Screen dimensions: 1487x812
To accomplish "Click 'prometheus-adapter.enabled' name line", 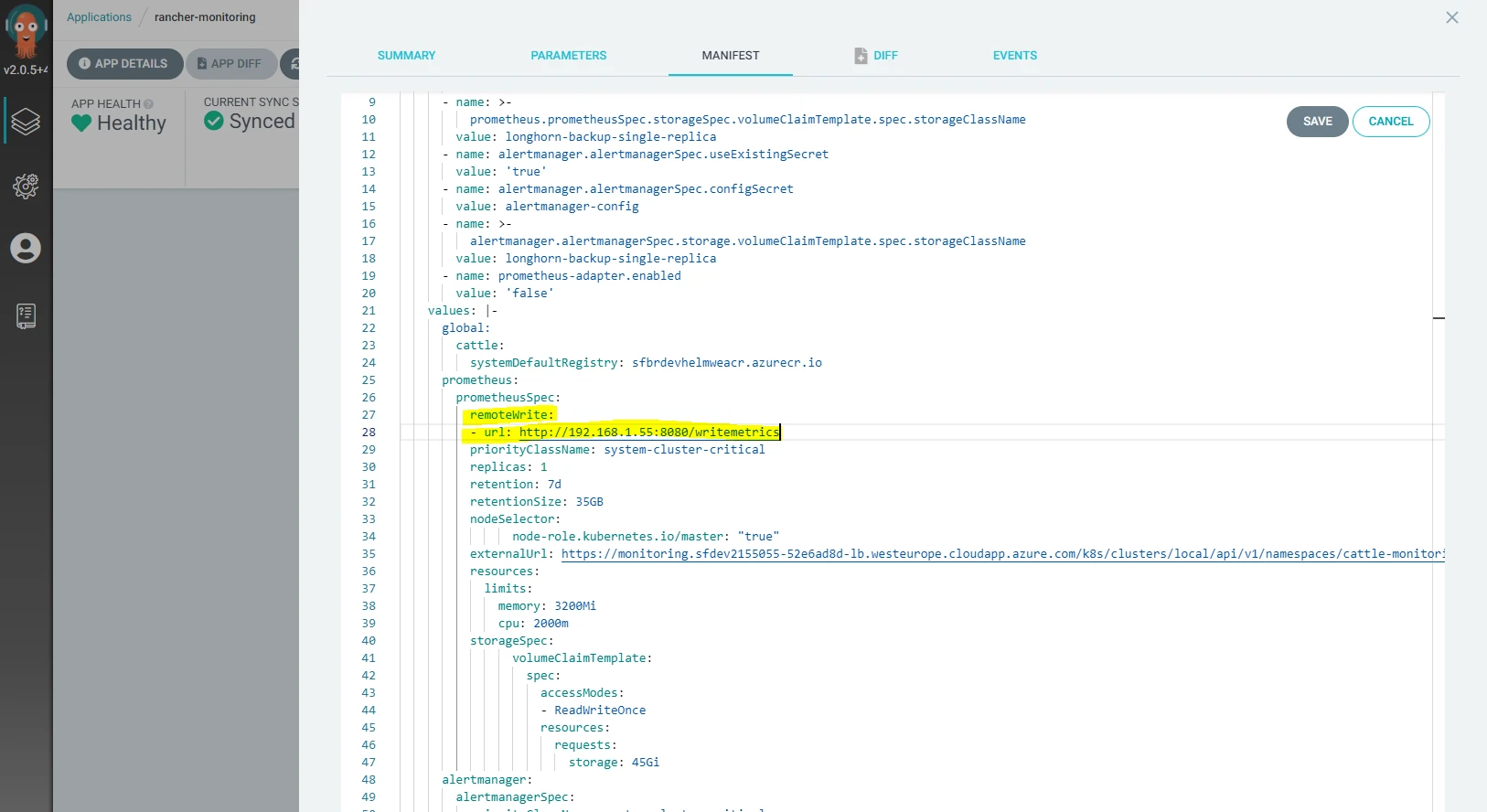I will [562, 276].
